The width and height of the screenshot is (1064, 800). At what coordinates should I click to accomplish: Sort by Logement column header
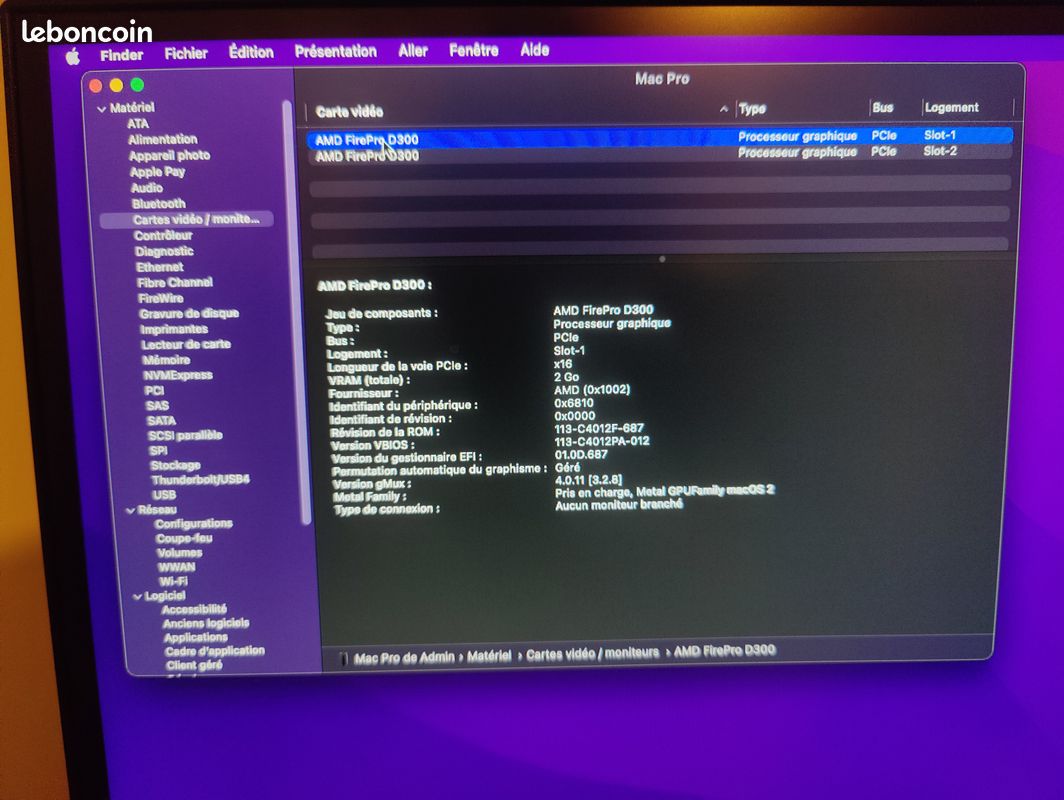point(951,107)
